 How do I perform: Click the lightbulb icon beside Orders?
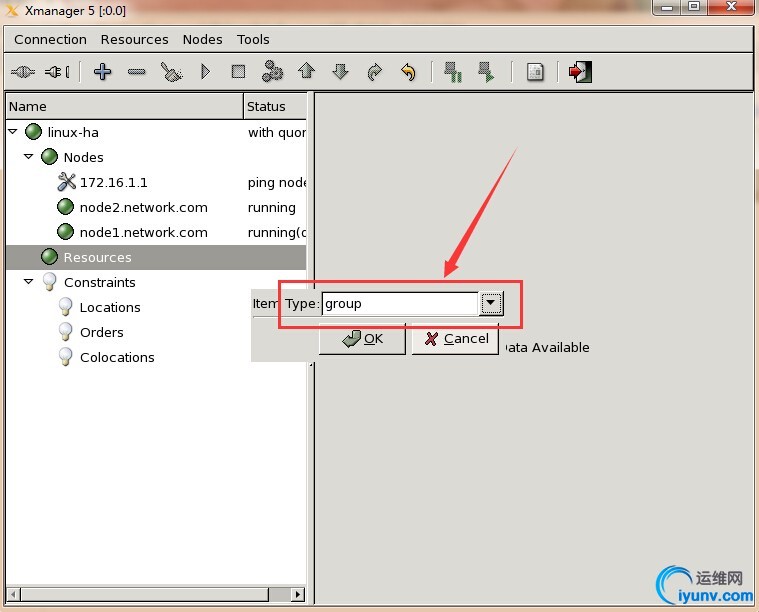click(x=65, y=332)
